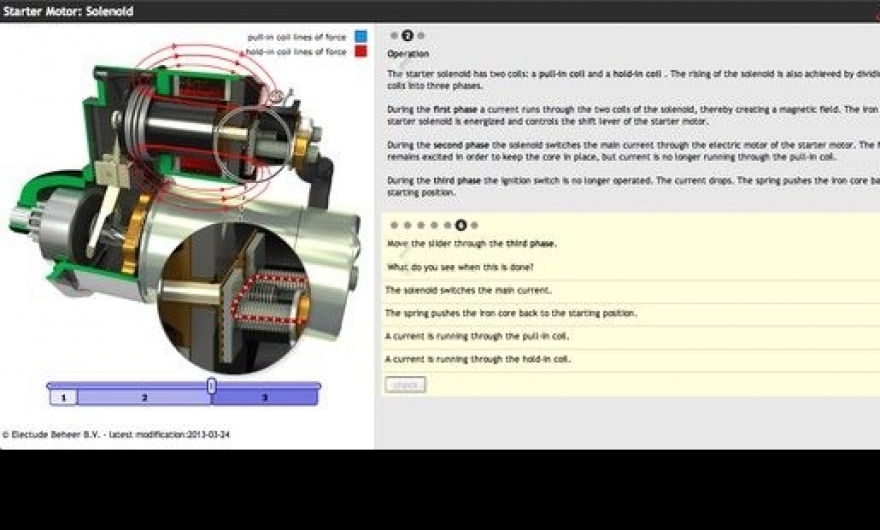Click the red hold-in coil legend swatch

(x=361, y=51)
